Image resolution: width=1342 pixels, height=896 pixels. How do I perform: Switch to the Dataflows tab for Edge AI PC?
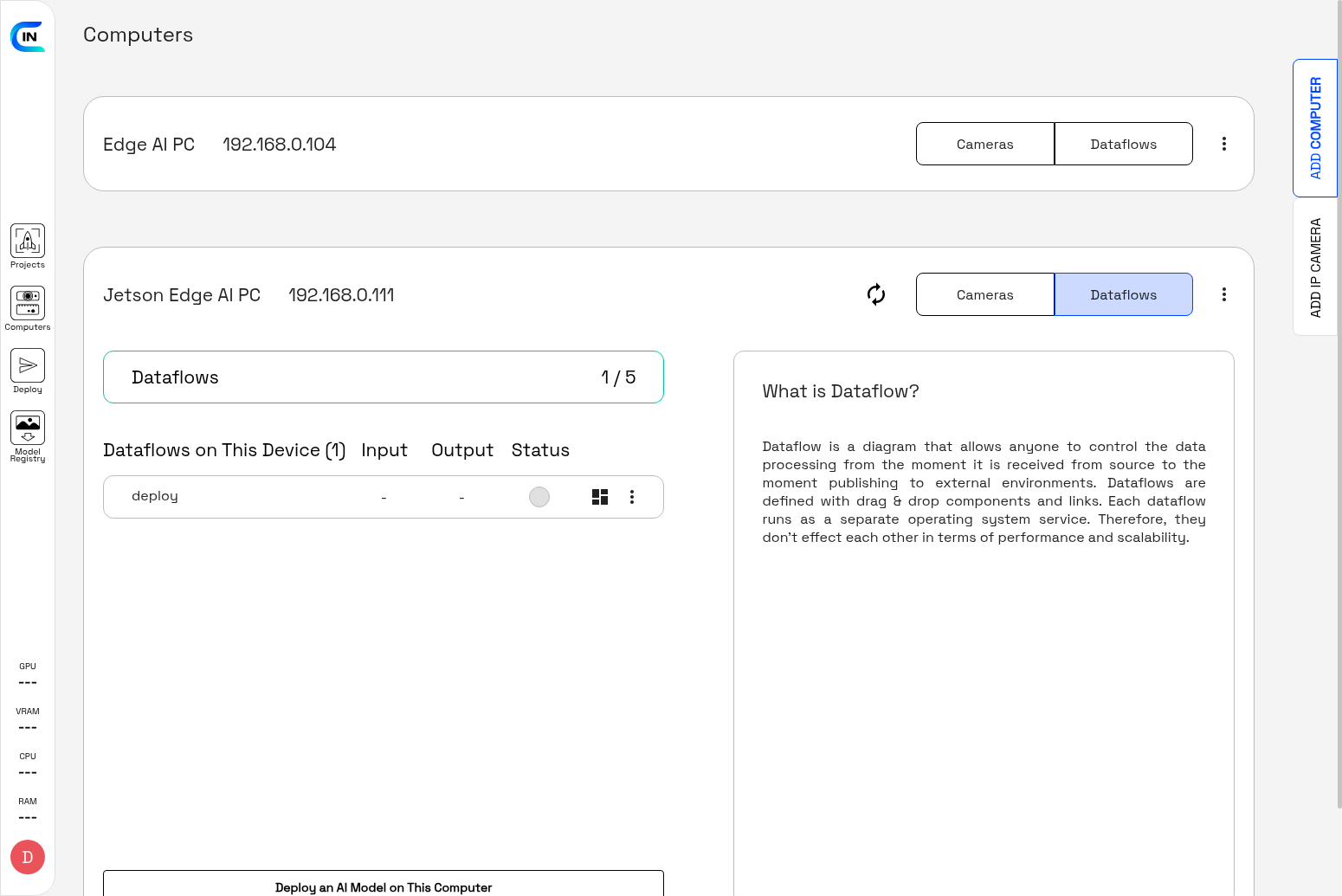pyautogui.click(x=1123, y=144)
